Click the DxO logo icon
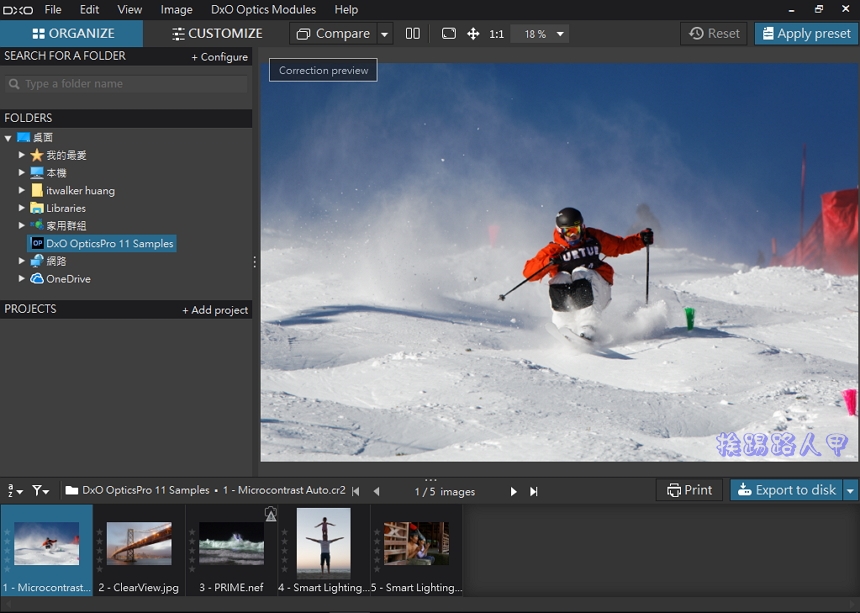Viewport: 860px width, 613px height. point(18,10)
